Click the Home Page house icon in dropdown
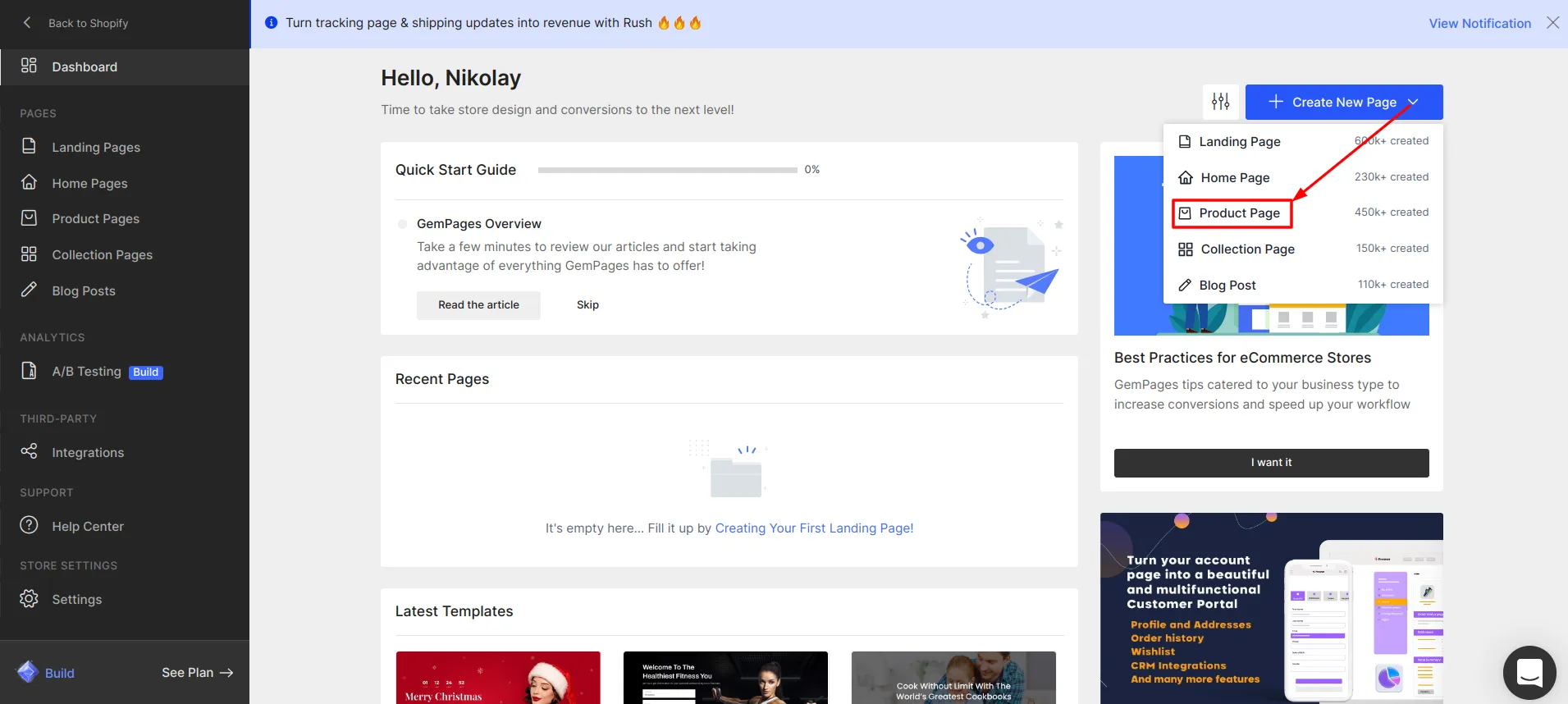Image resolution: width=1568 pixels, height=704 pixels. [1186, 177]
